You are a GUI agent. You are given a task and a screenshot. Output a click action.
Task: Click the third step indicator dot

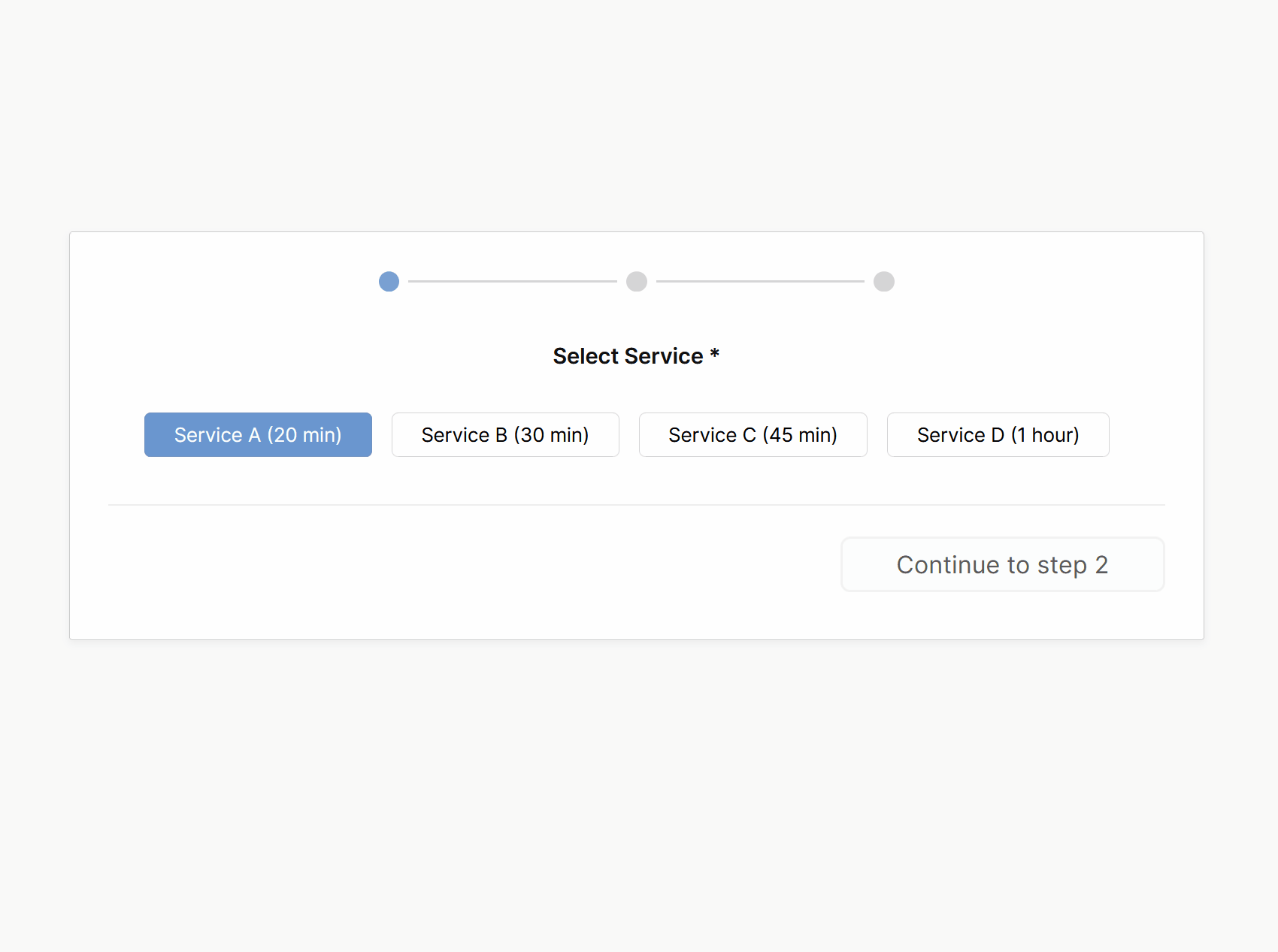tap(884, 282)
